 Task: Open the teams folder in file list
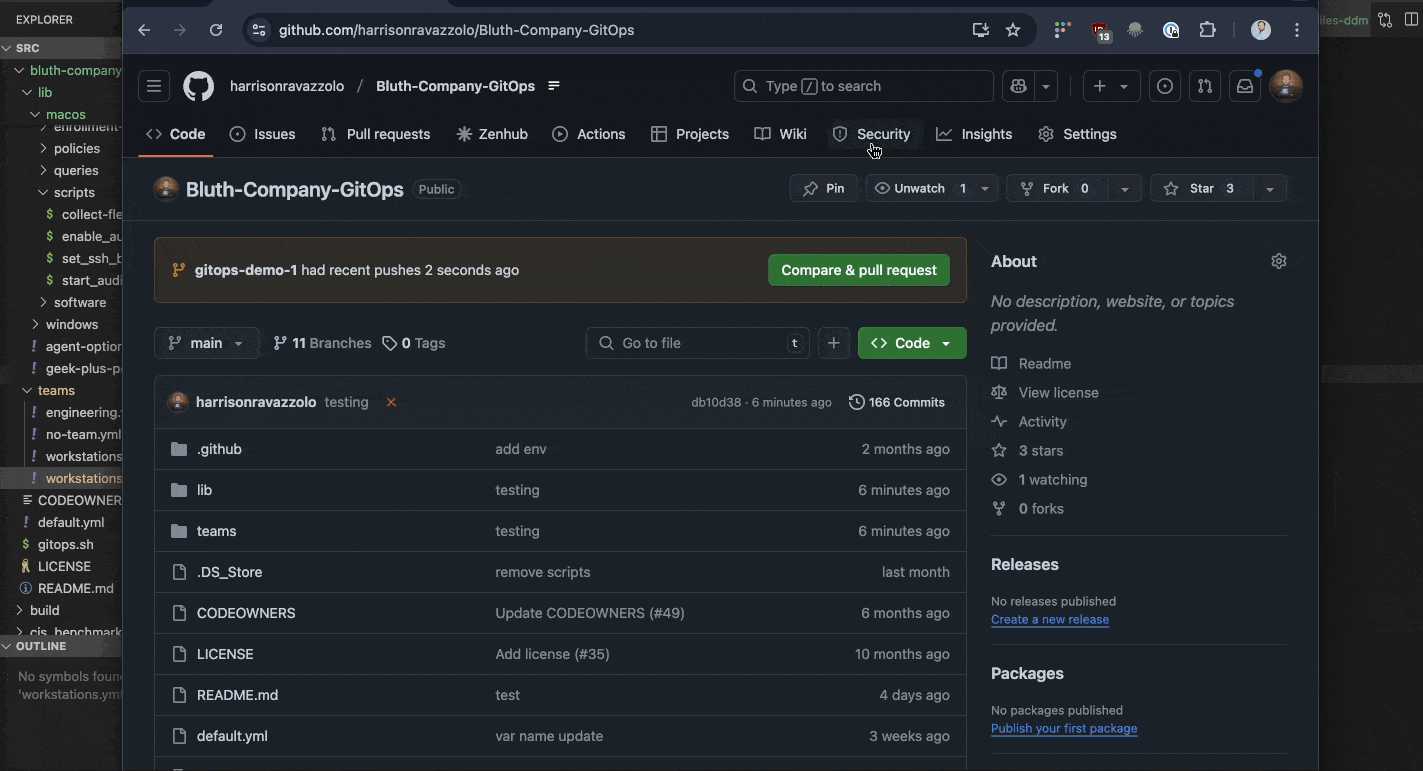click(x=216, y=531)
